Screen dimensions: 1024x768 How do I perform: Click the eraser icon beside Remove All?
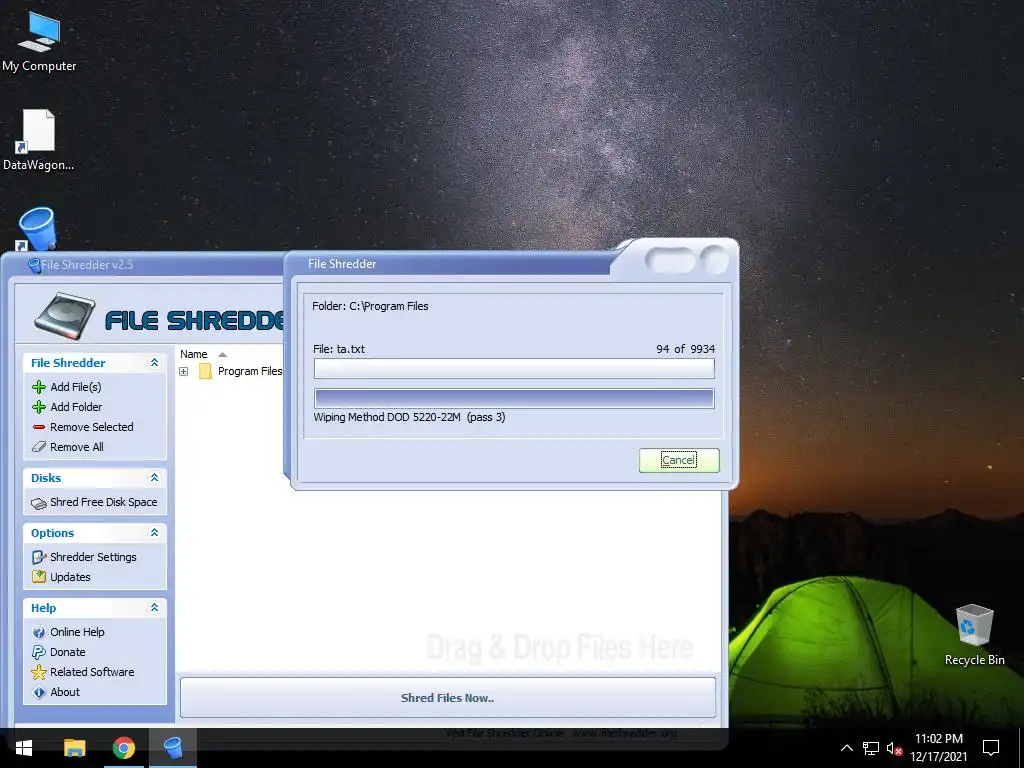coord(39,447)
